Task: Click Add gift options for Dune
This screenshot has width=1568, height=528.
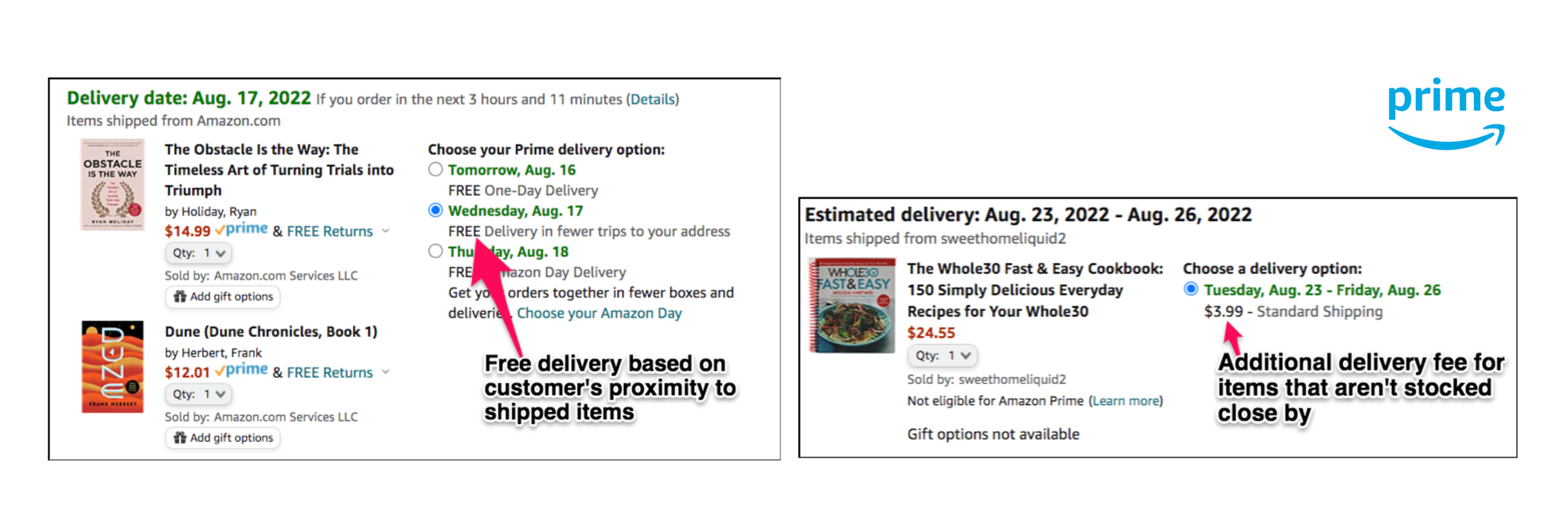Action: (223, 438)
